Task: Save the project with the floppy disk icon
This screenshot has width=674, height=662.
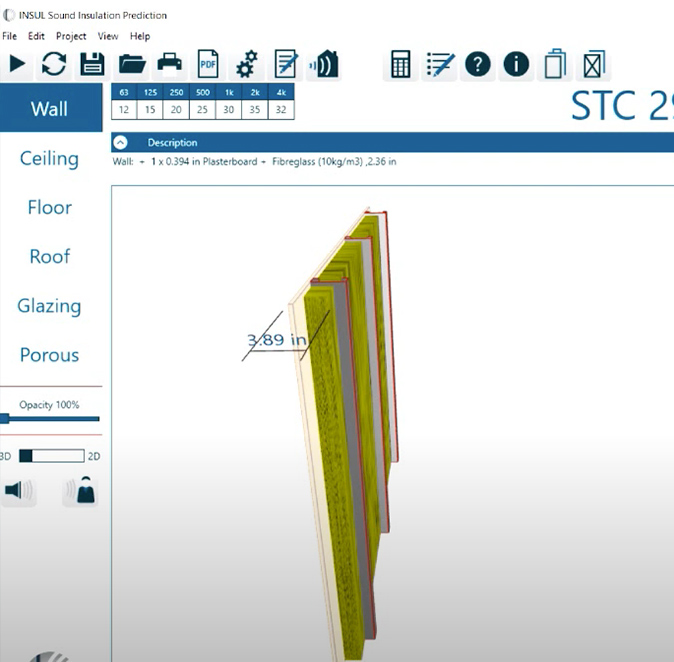Action: point(92,65)
